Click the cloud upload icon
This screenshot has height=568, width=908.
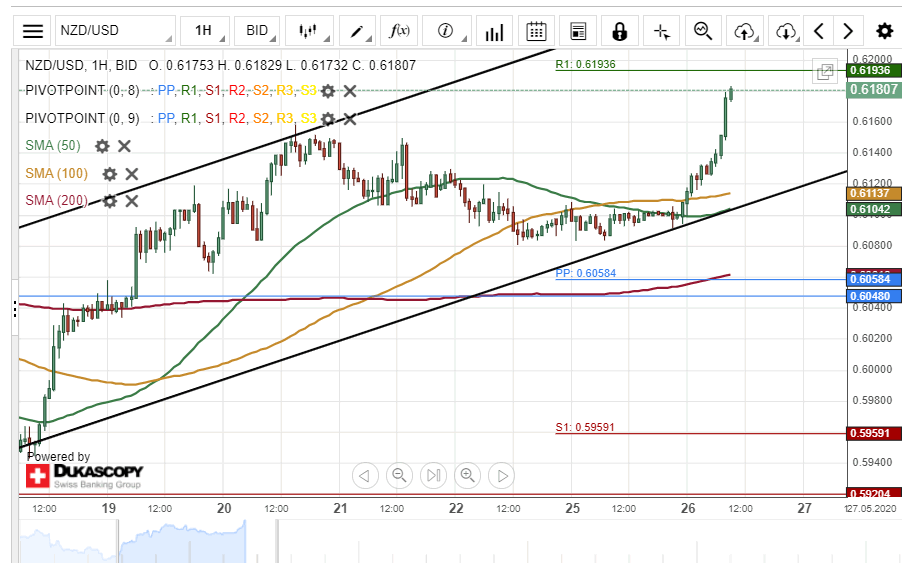pyautogui.click(x=743, y=31)
